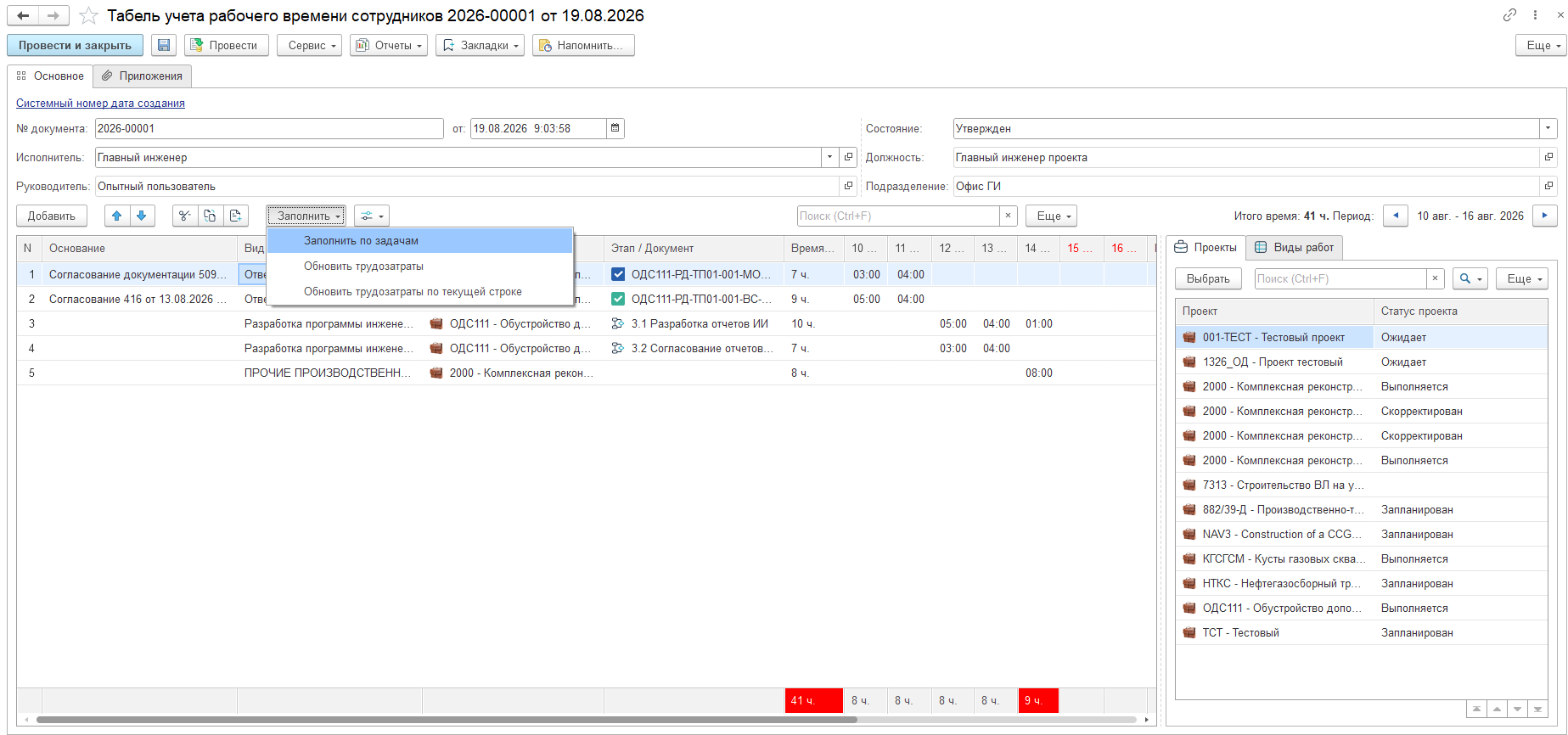Open the settings sliders dropdown
The image size is (1568, 735).
[372, 216]
